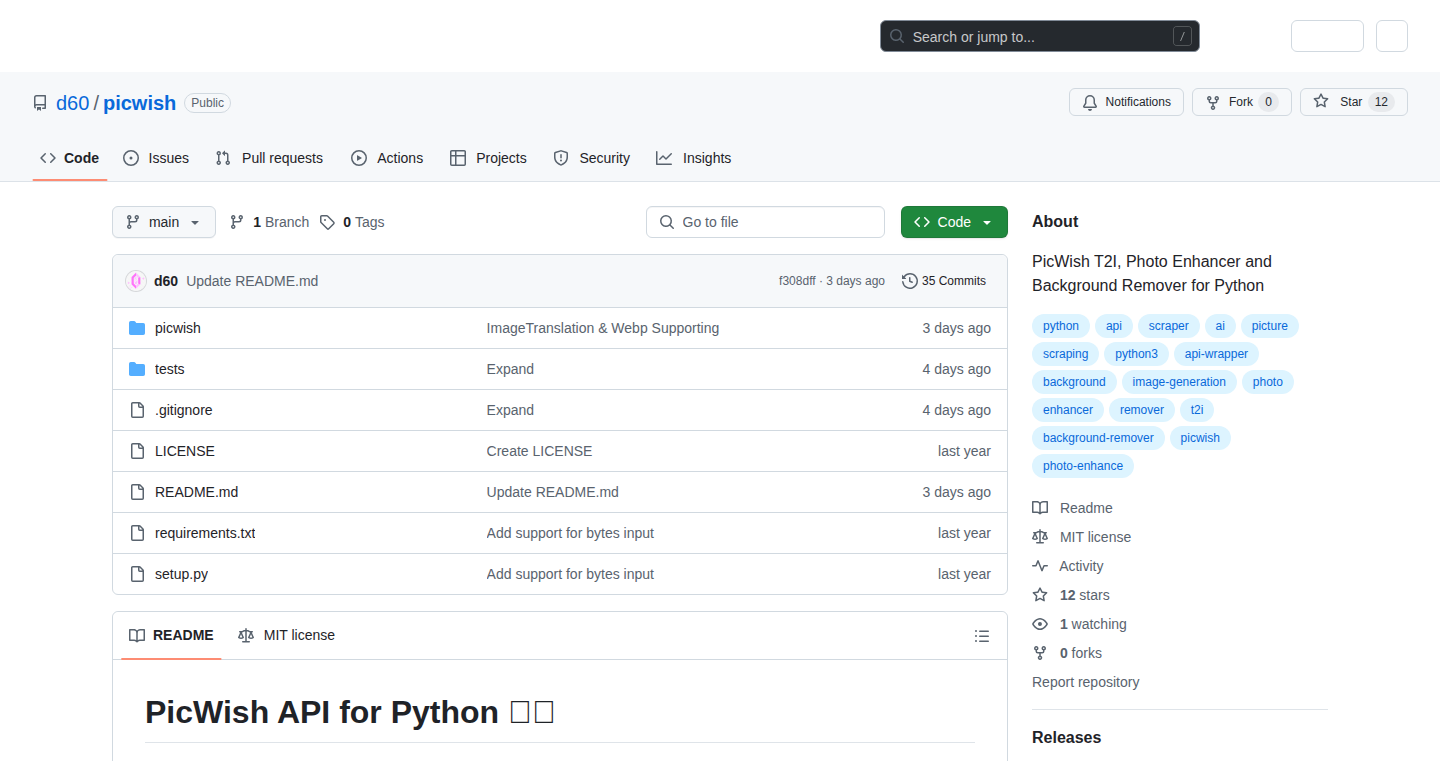Focus the Go to file input
This screenshot has height=761, width=1440.
pyautogui.click(x=765, y=222)
